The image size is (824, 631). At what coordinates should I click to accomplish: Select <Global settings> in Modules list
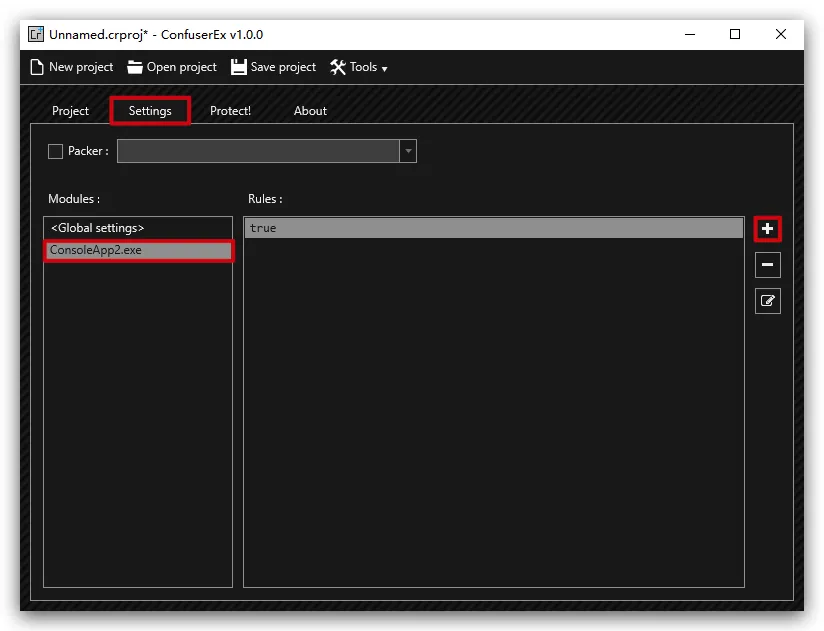tap(98, 228)
